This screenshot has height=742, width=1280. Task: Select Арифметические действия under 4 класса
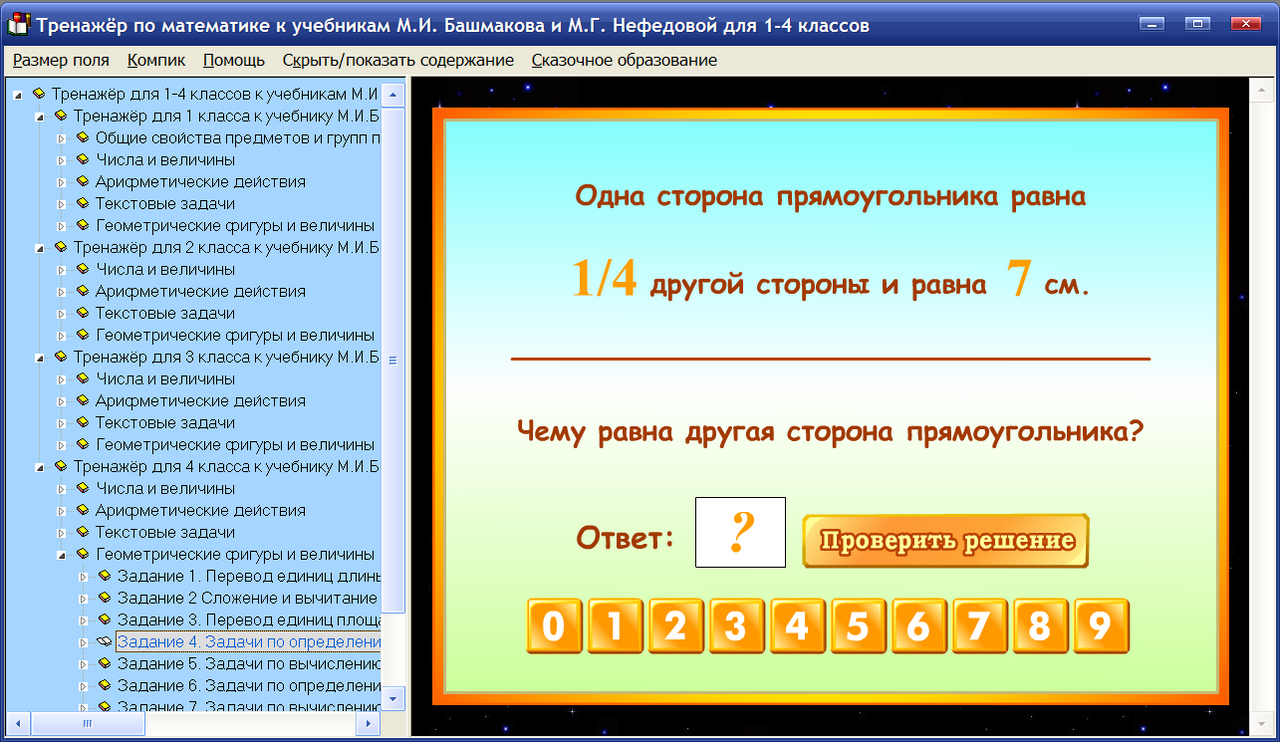pos(200,510)
